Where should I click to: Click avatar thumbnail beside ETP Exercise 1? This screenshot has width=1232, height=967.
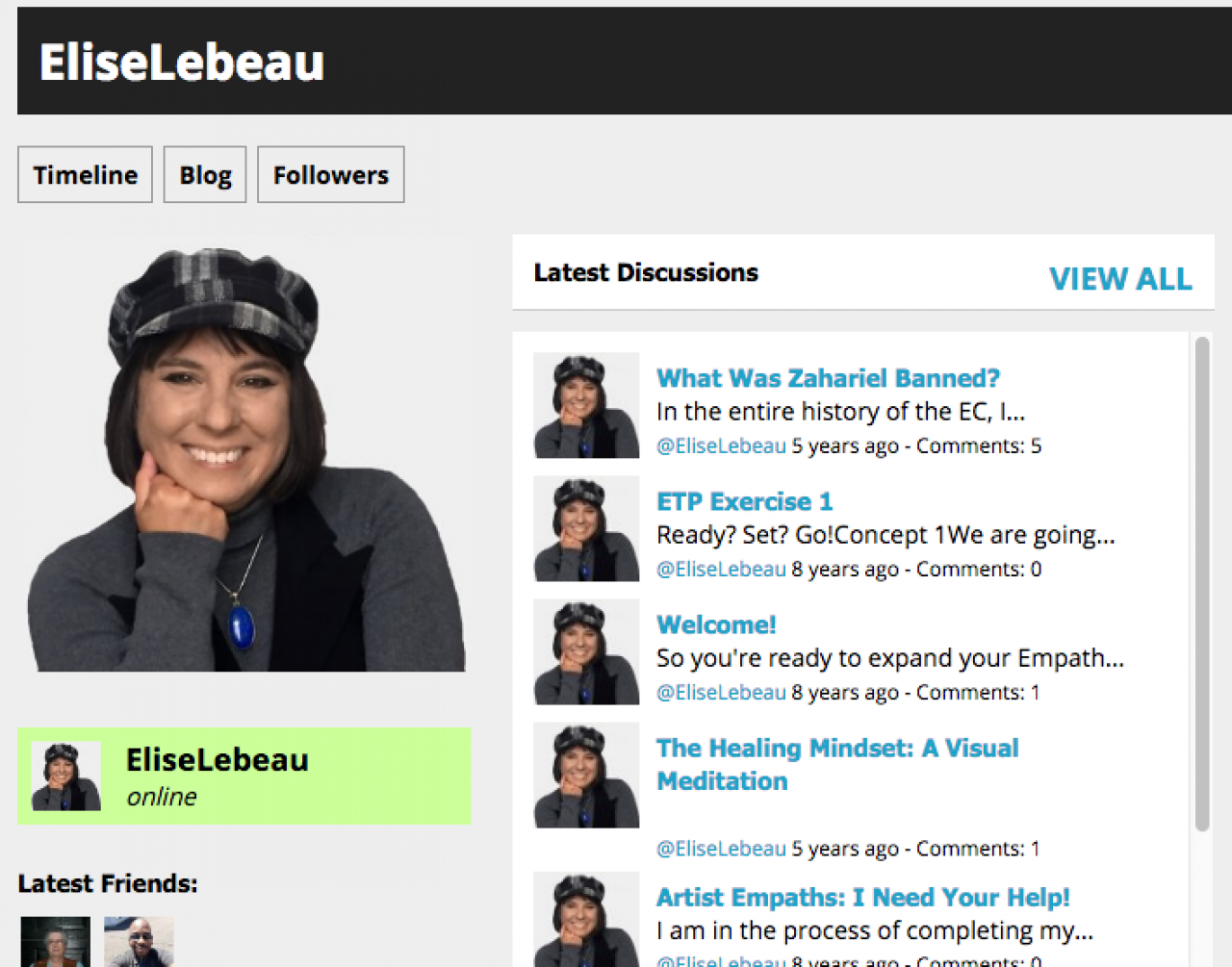586,528
